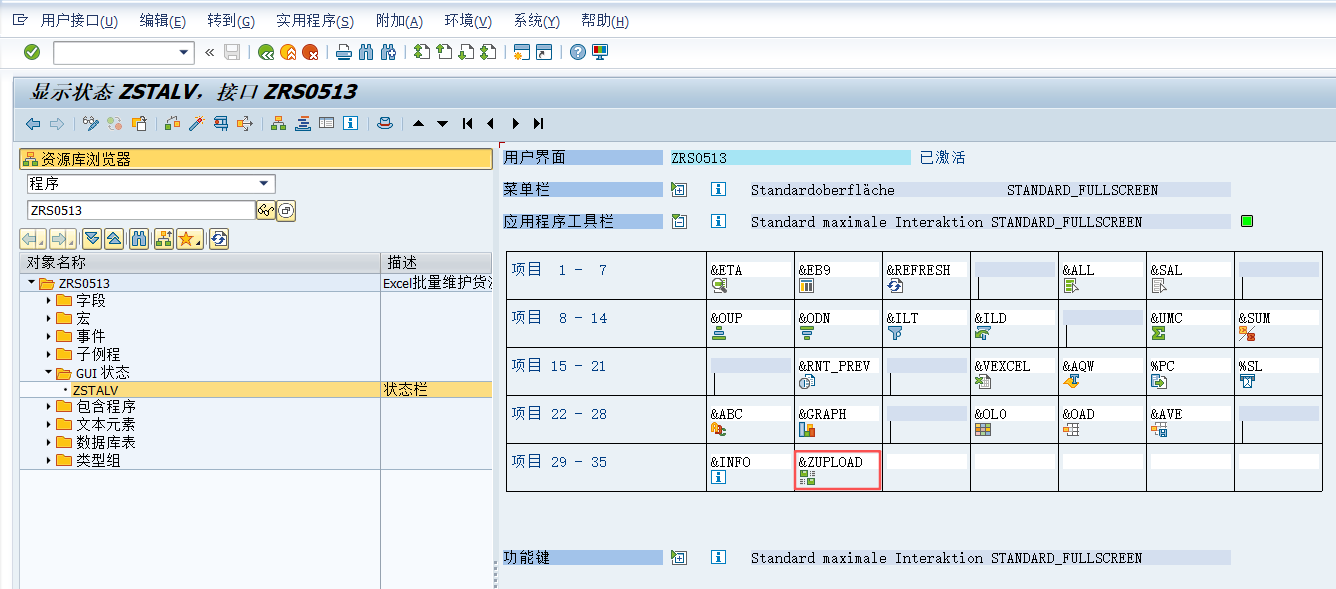Open the 环境(V) menu
Screen dimensions: 1336x589
coord(468,21)
